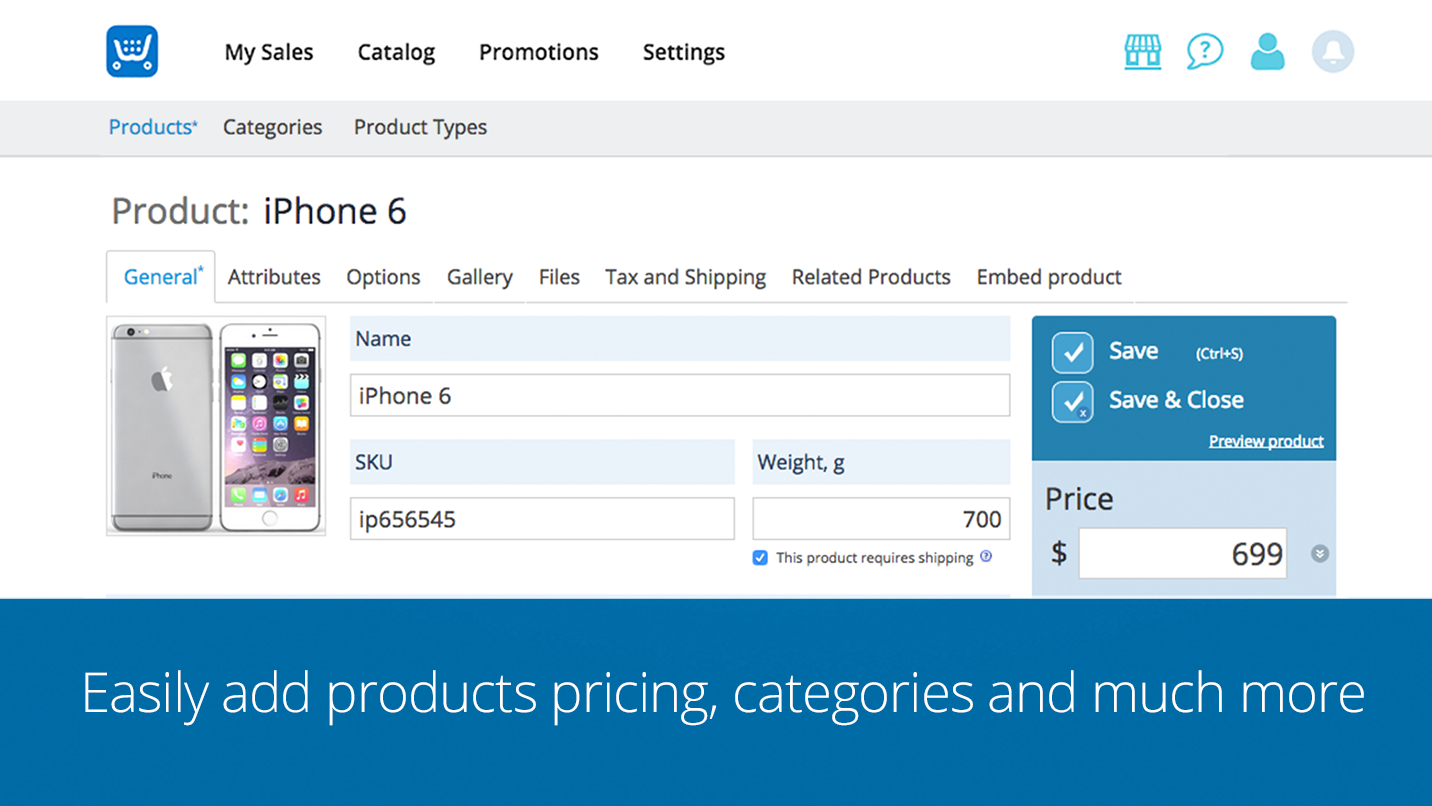The width and height of the screenshot is (1432, 806).
Task: Switch to the Embed product tab
Action: [1048, 277]
